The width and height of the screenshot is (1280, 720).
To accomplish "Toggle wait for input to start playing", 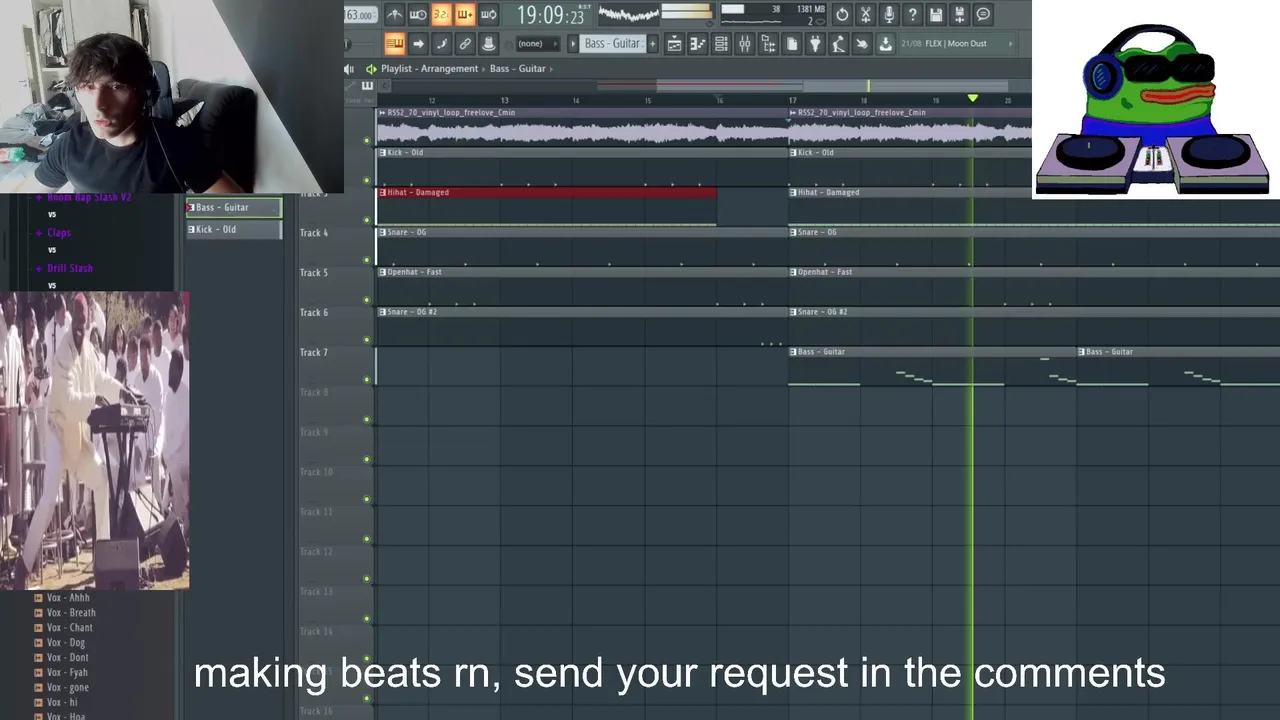I will pos(418,15).
